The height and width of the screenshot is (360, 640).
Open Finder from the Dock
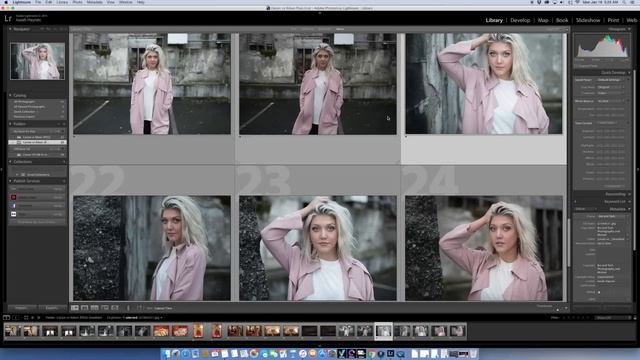click(167, 353)
